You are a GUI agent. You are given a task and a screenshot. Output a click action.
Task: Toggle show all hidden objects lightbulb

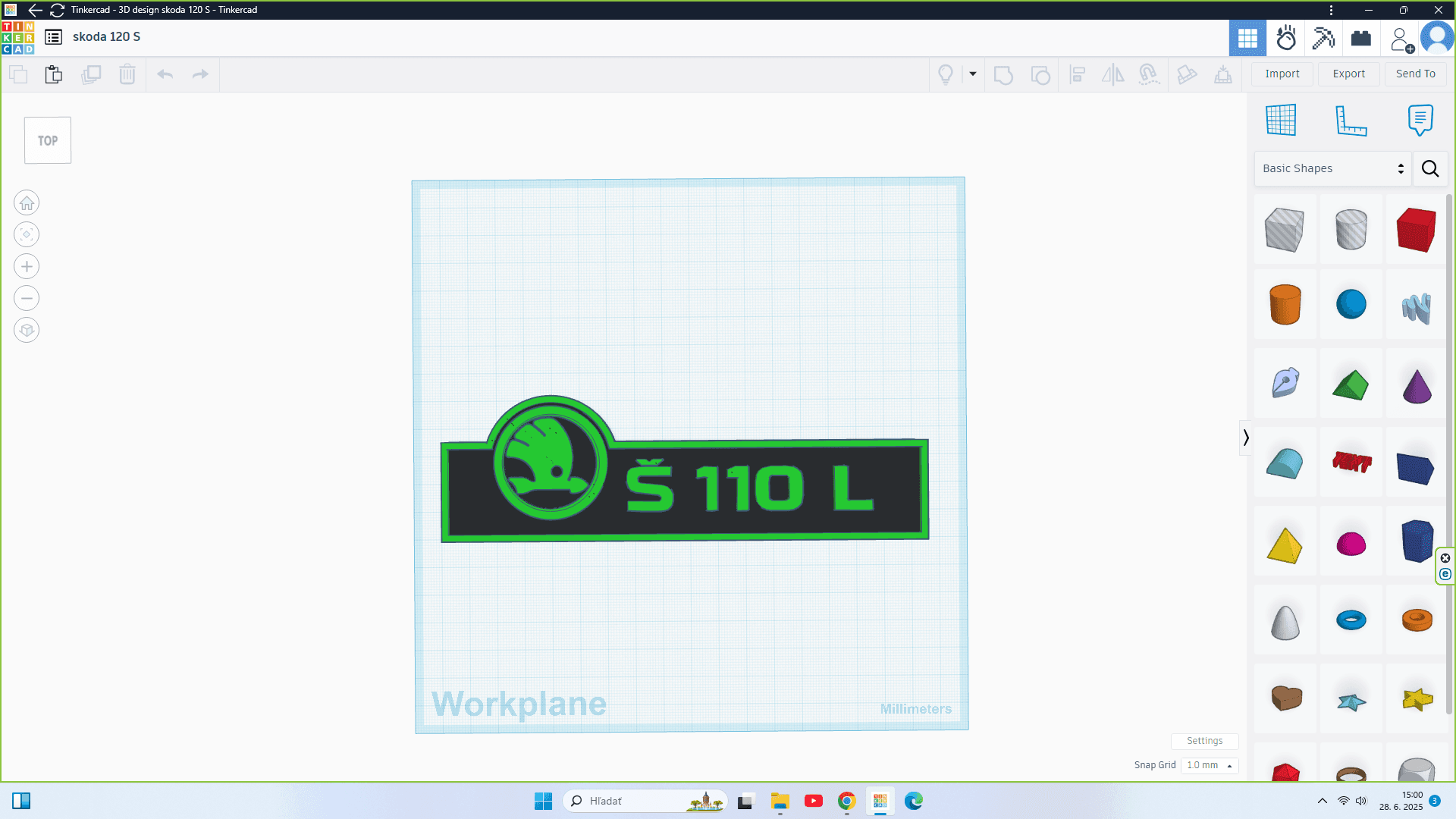tap(946, 74)
